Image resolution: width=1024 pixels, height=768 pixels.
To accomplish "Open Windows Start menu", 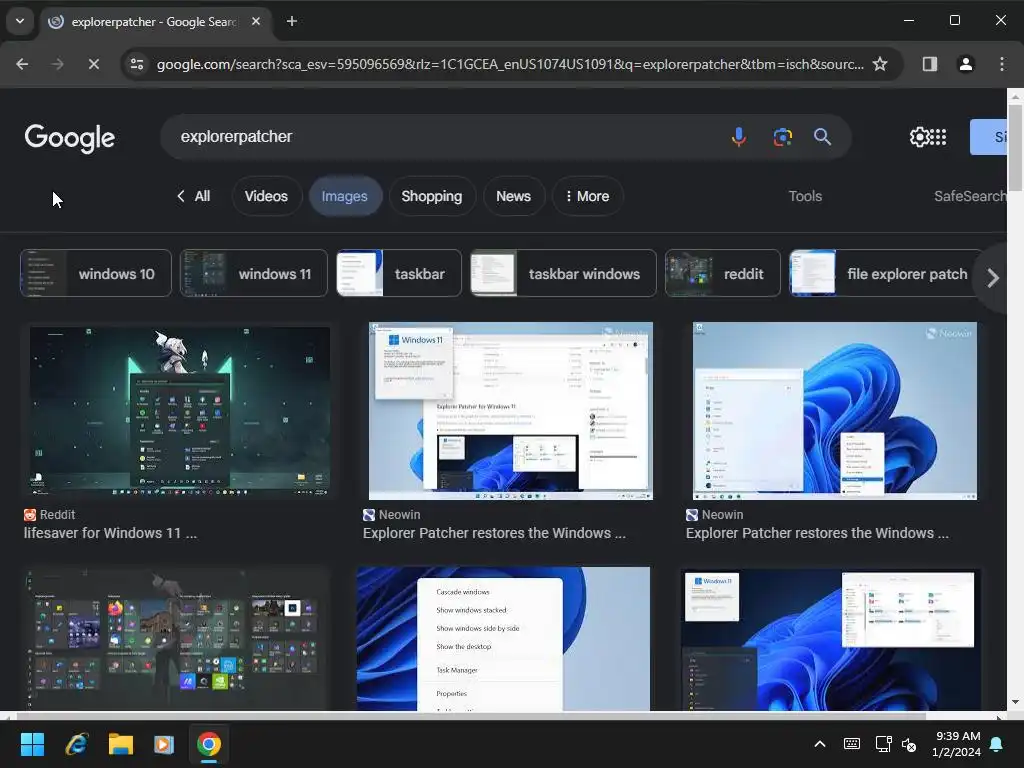I will pyautogui.click(x=32, y=744).
